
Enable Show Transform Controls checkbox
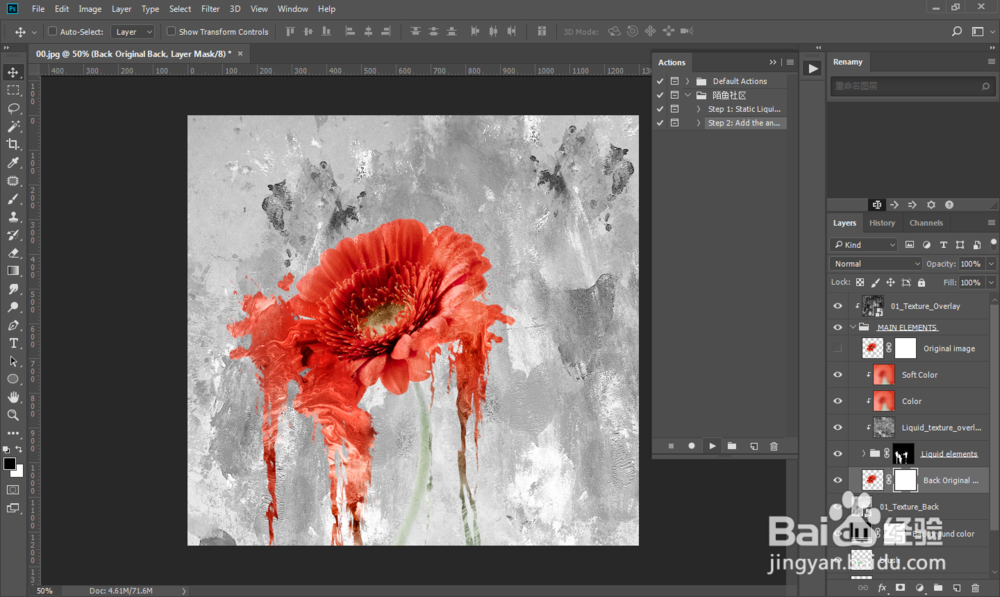(171, 31)
